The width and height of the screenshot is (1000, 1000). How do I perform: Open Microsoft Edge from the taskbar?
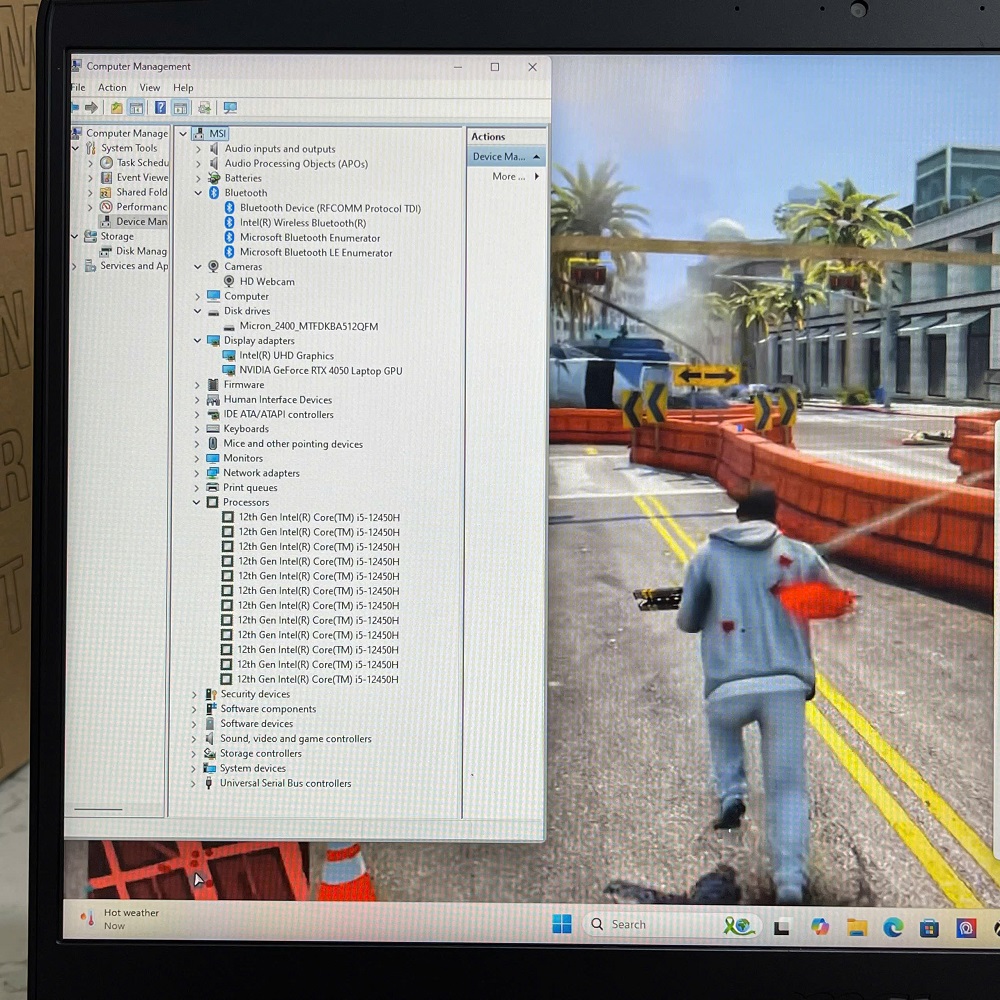[893, 927]
